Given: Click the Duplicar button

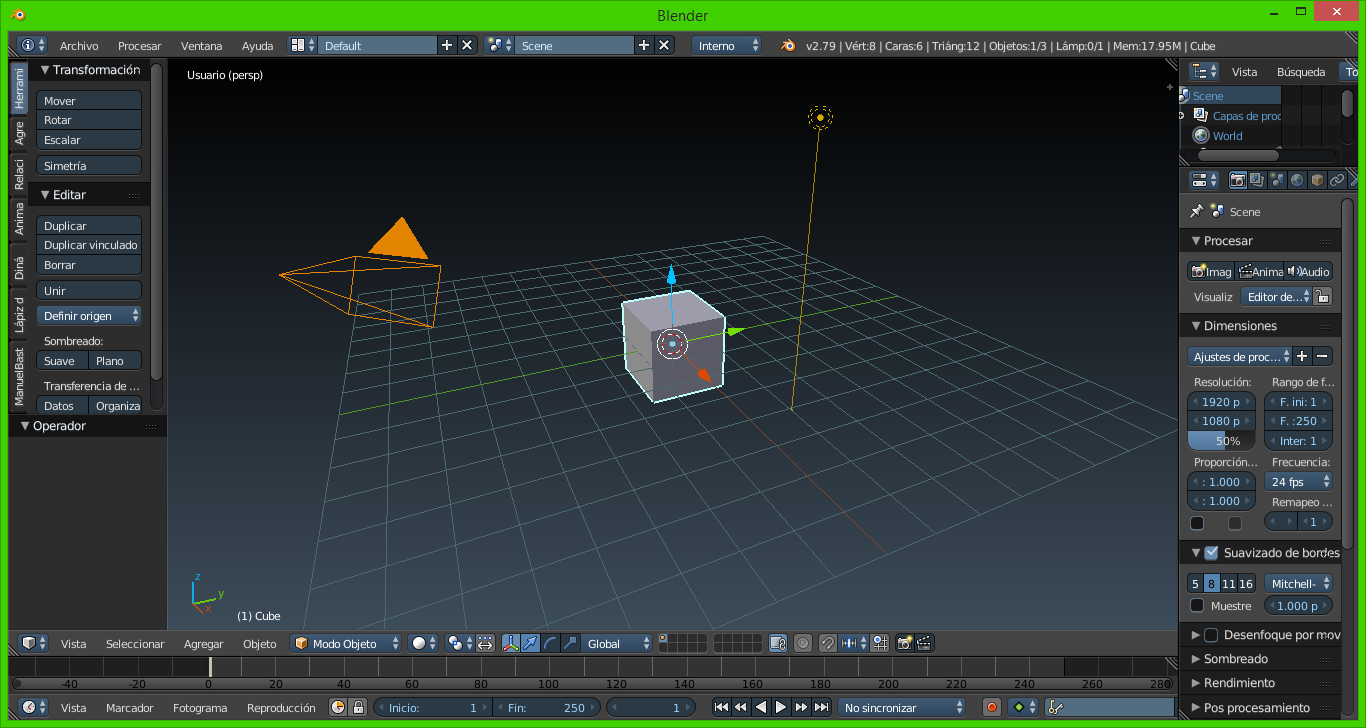Looking at the screenshot, I should coord(89,226).
